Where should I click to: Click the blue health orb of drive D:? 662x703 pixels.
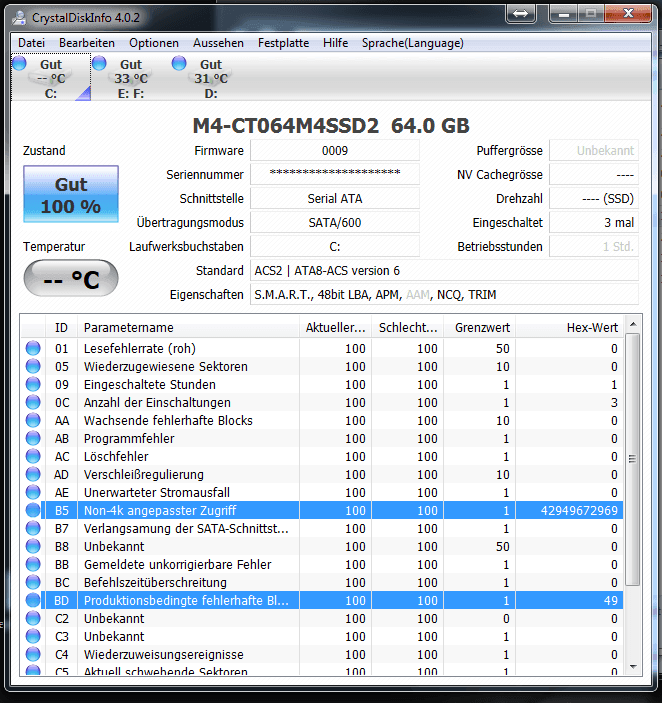179,63
